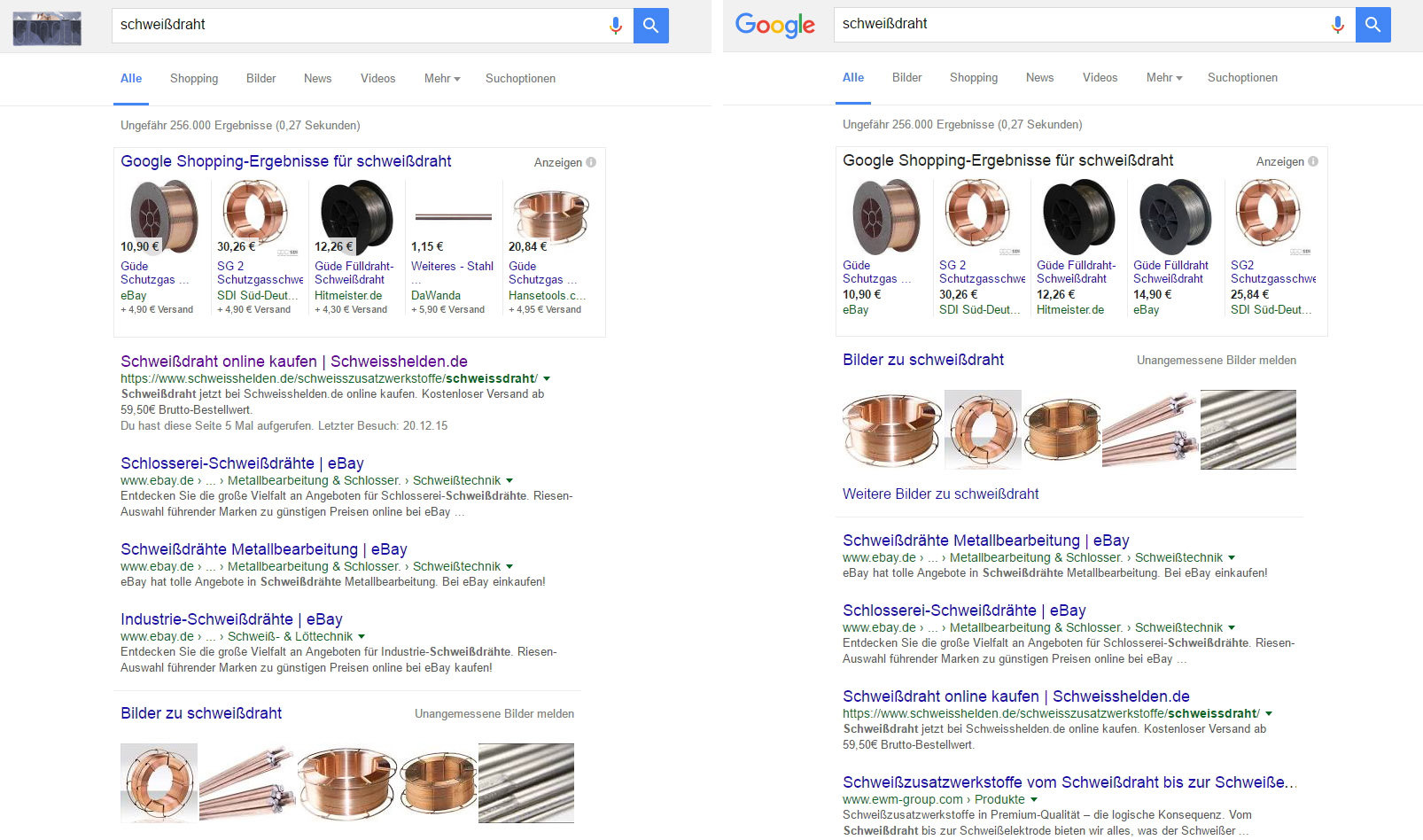
Task: Open grey wire rods image in right window
Action: point(1248,430)
